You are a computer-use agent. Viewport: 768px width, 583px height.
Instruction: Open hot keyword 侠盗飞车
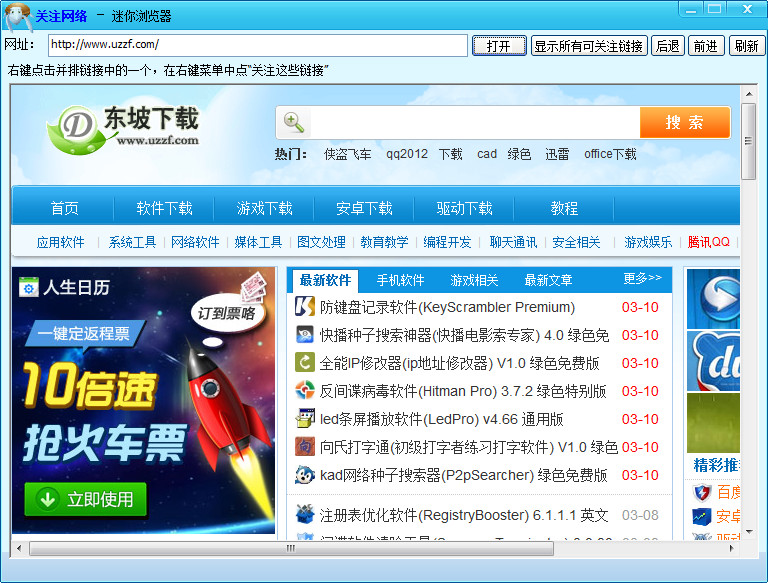347,154
